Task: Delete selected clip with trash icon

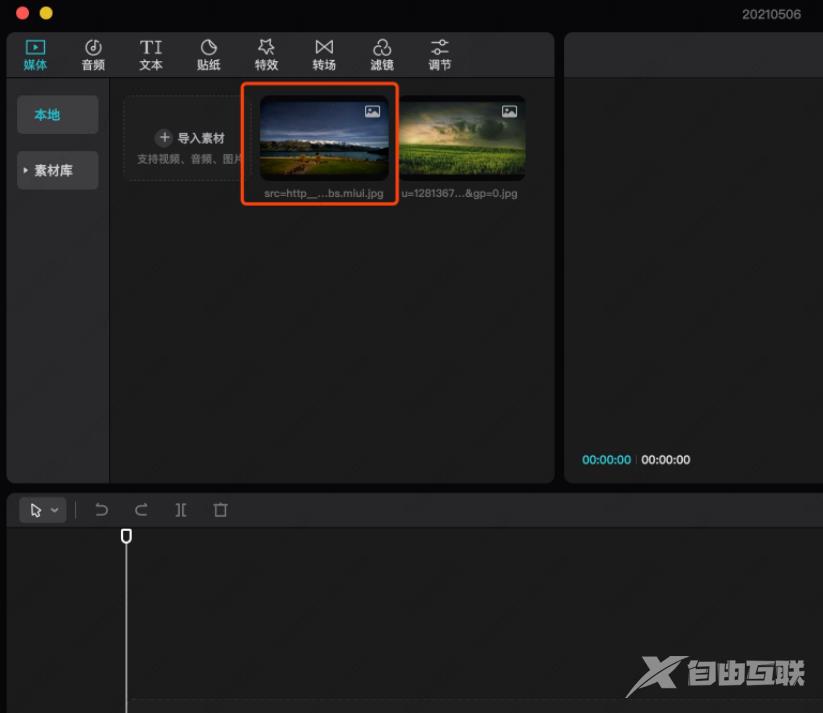Action: (220, 510)
